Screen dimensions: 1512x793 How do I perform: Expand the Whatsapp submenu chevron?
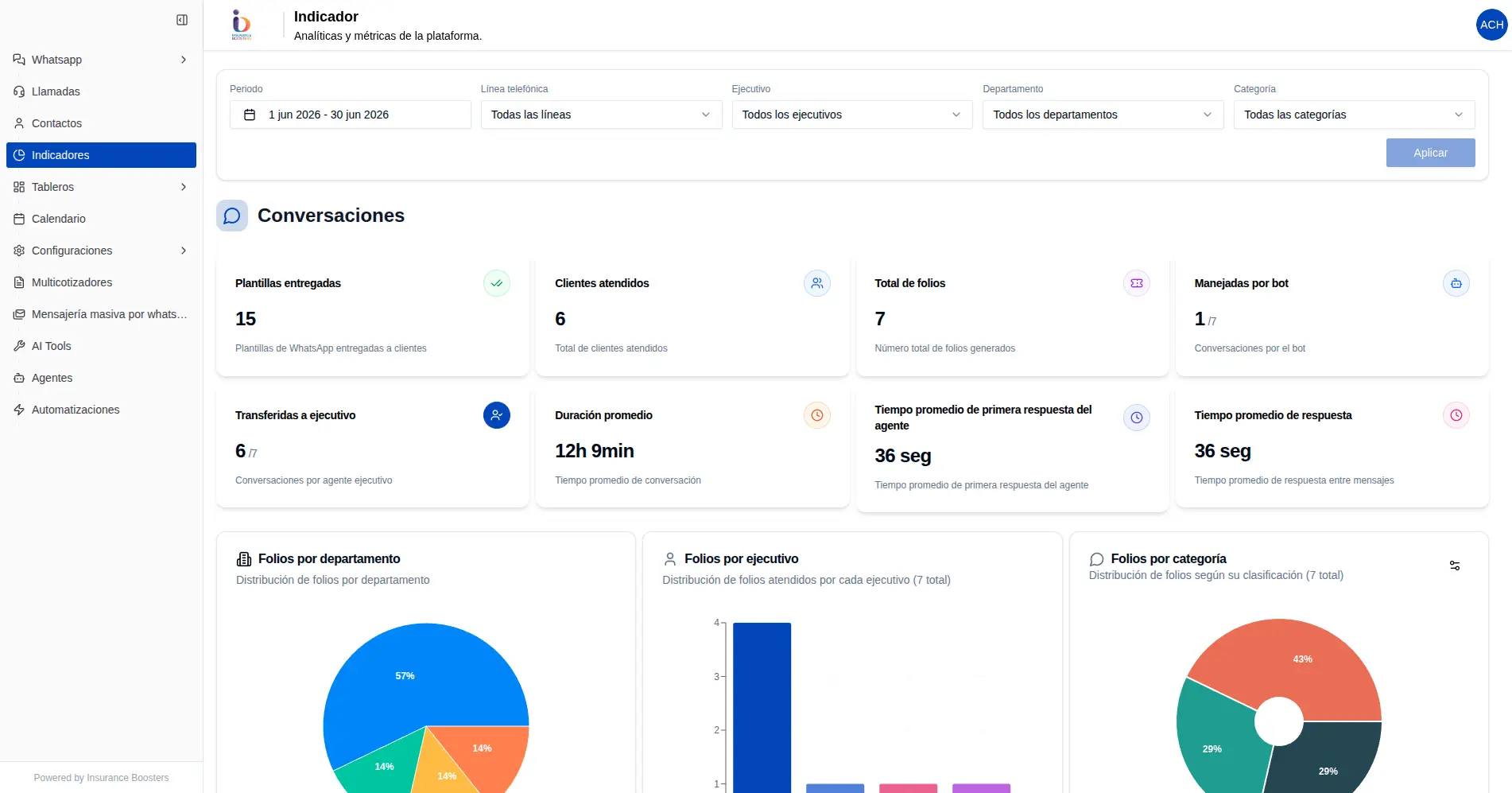184,60
